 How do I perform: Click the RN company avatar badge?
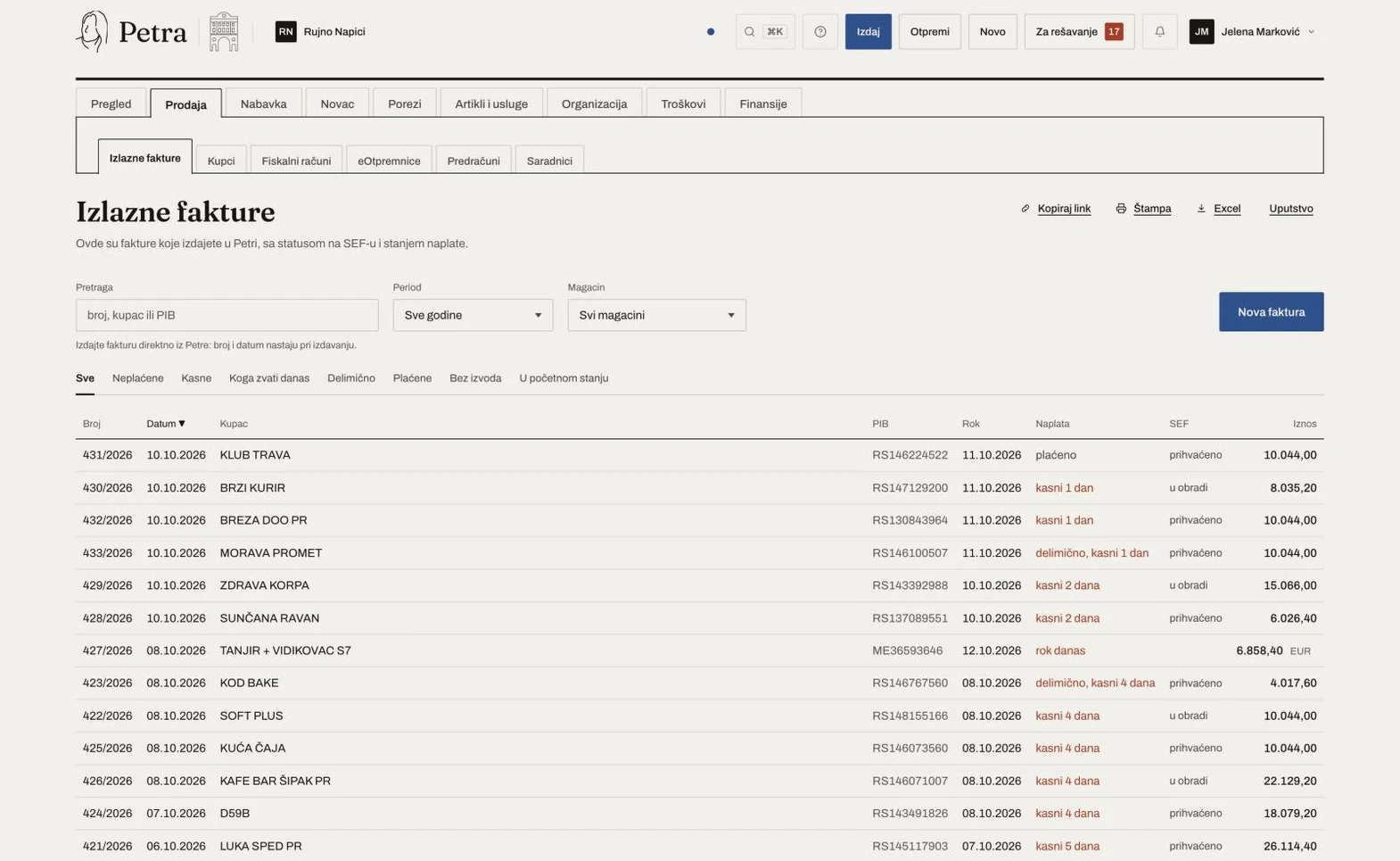click(x=285, y=31)
